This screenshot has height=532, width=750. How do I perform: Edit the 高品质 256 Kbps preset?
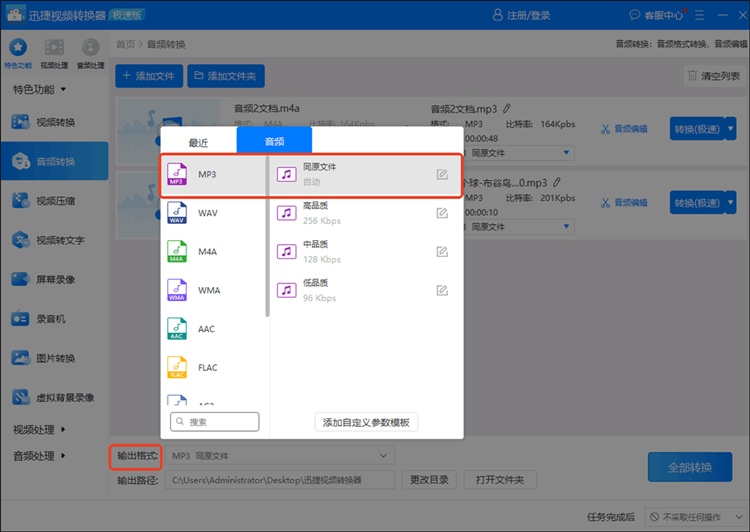pyautogui.click(x=442, y=213)
